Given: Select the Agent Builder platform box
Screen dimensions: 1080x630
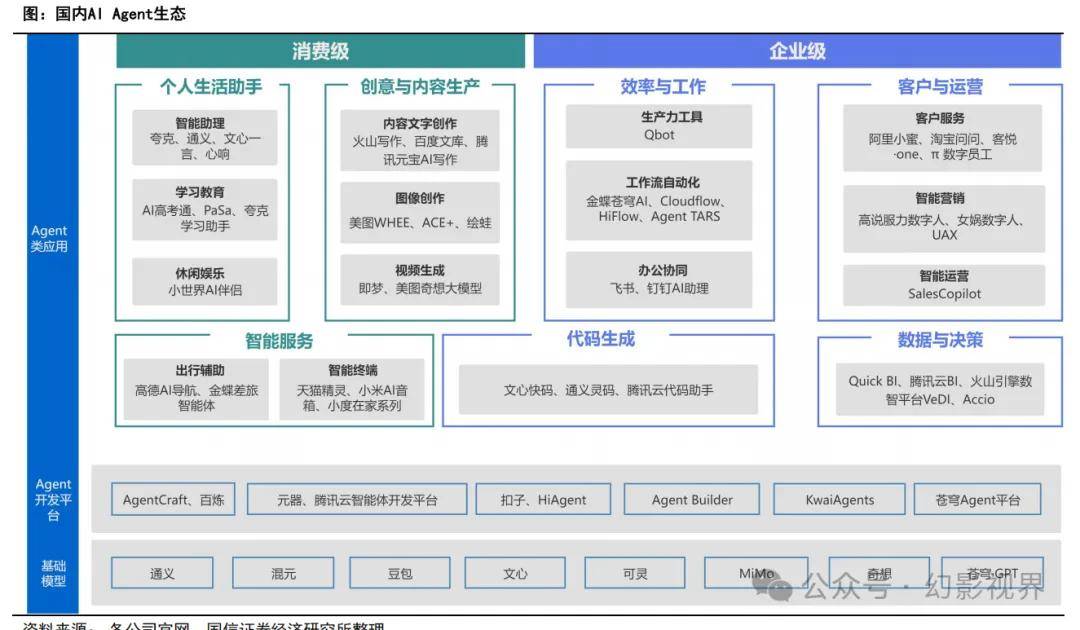Looking at the screenshot, I should (692, 499).
